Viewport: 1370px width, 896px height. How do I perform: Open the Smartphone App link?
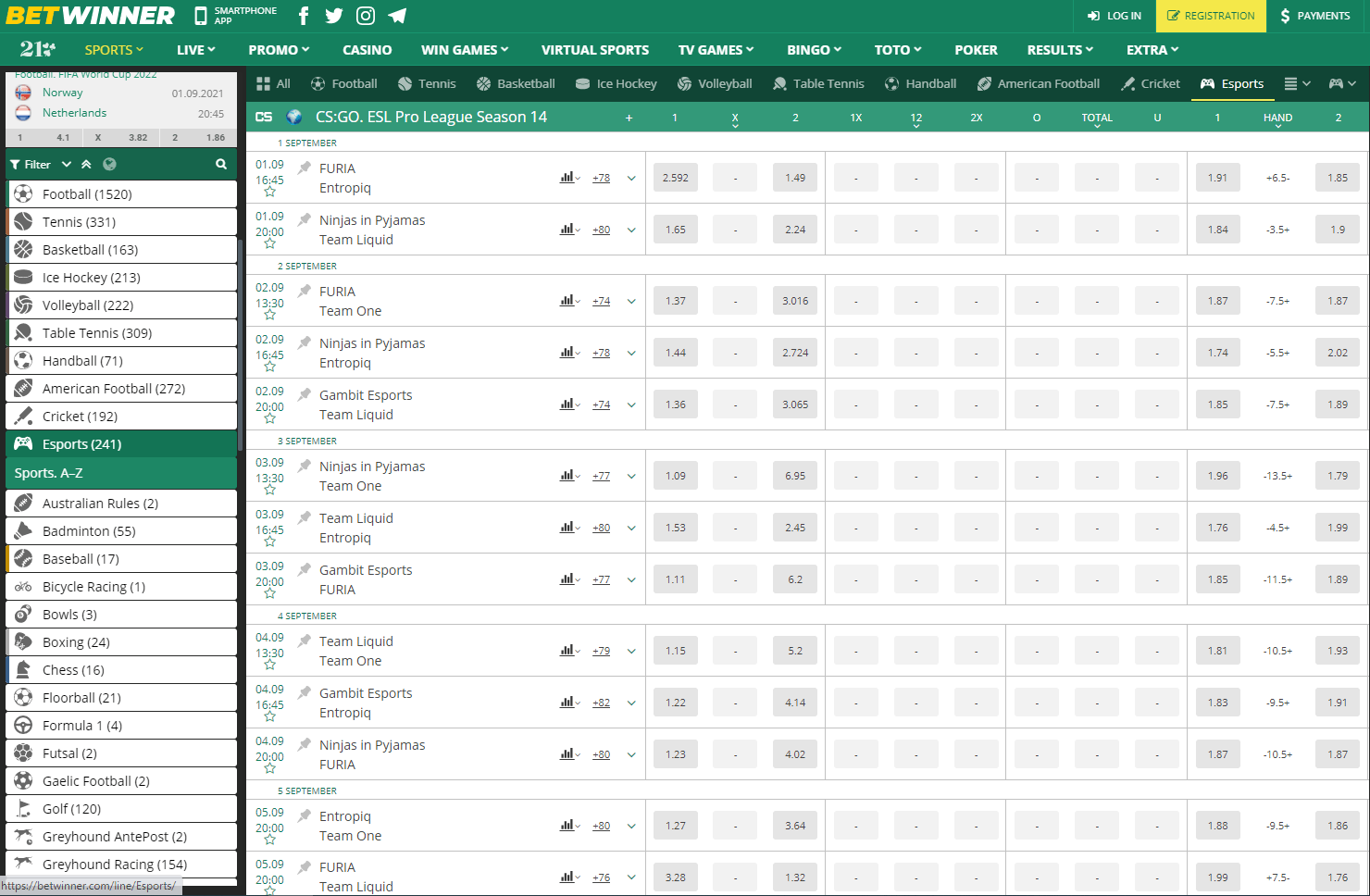pyautogui.click(x=236, y=16)
